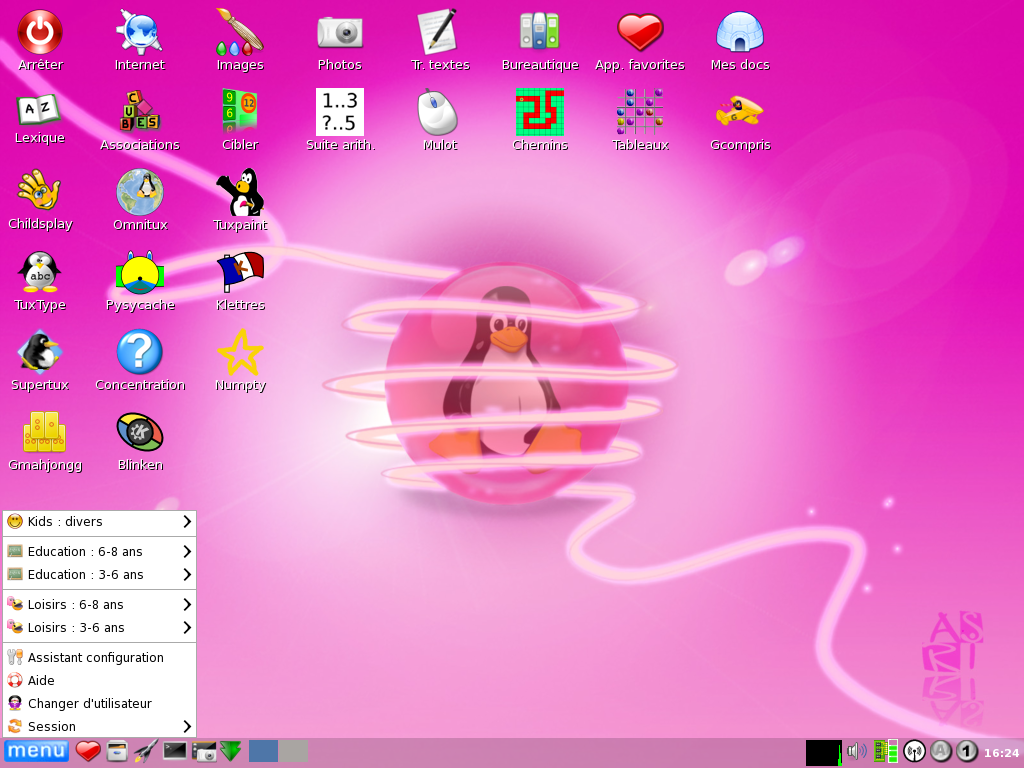
Task: Start the Supertux game
Action: [x=39, y=351]
